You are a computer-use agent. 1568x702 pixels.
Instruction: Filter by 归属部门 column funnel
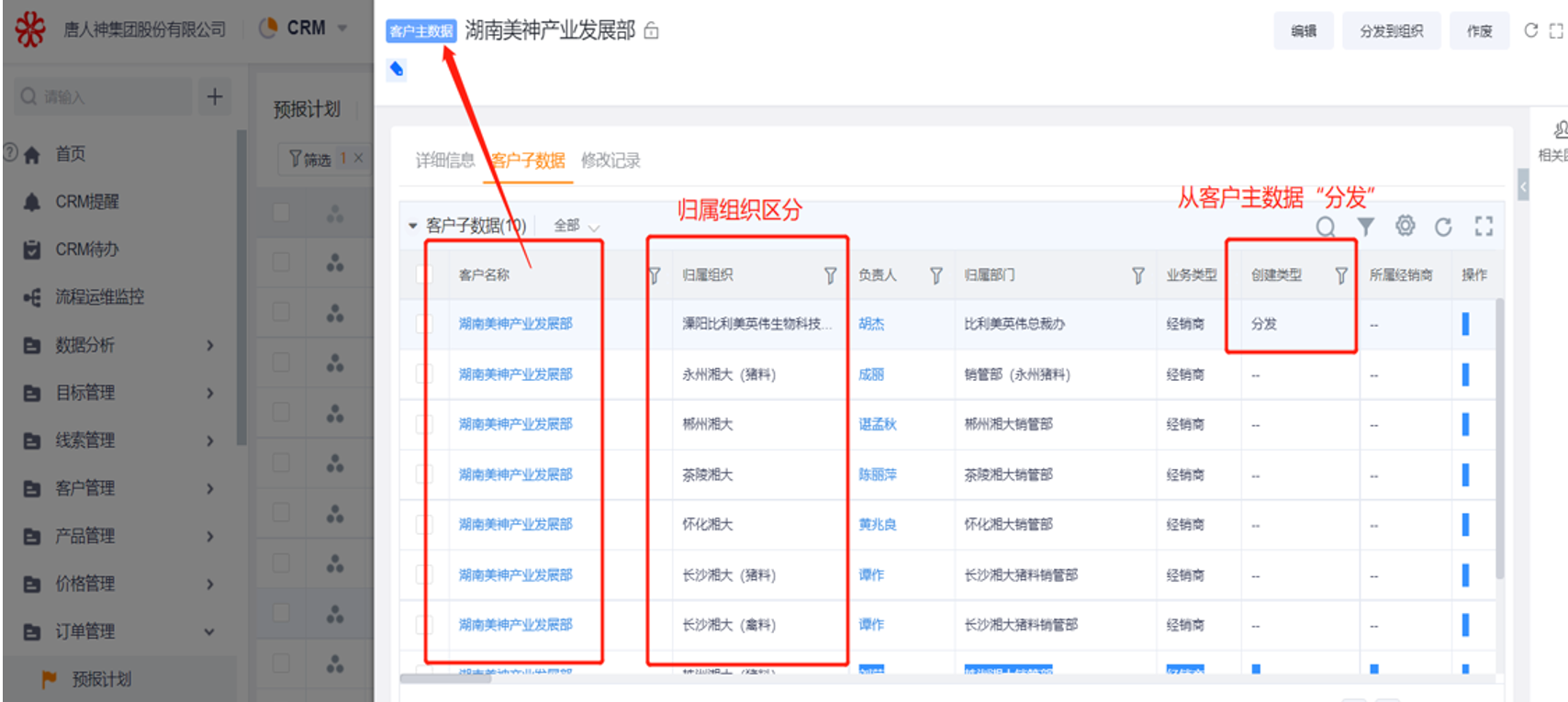(x=1138, y=275)
